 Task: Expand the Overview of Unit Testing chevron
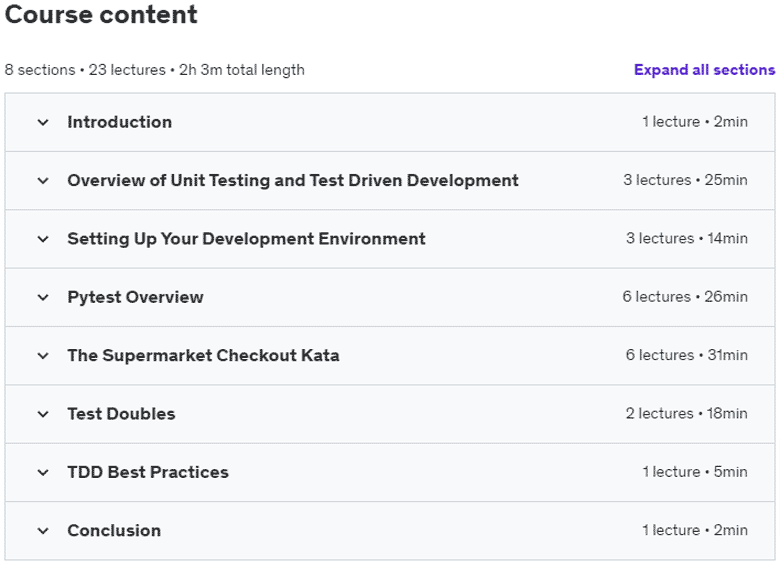(x=43, y=180)
